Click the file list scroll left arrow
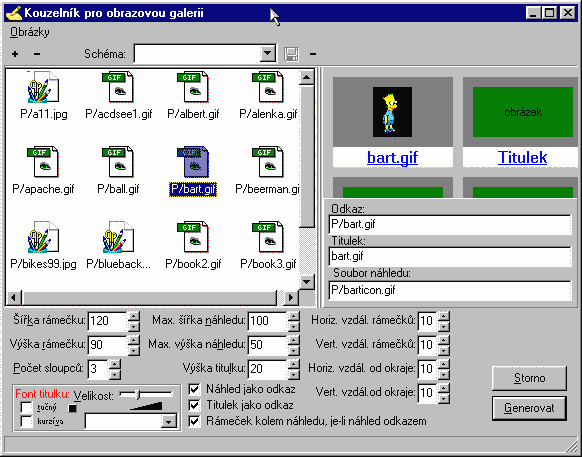582x457 pixels. [14, 297]
